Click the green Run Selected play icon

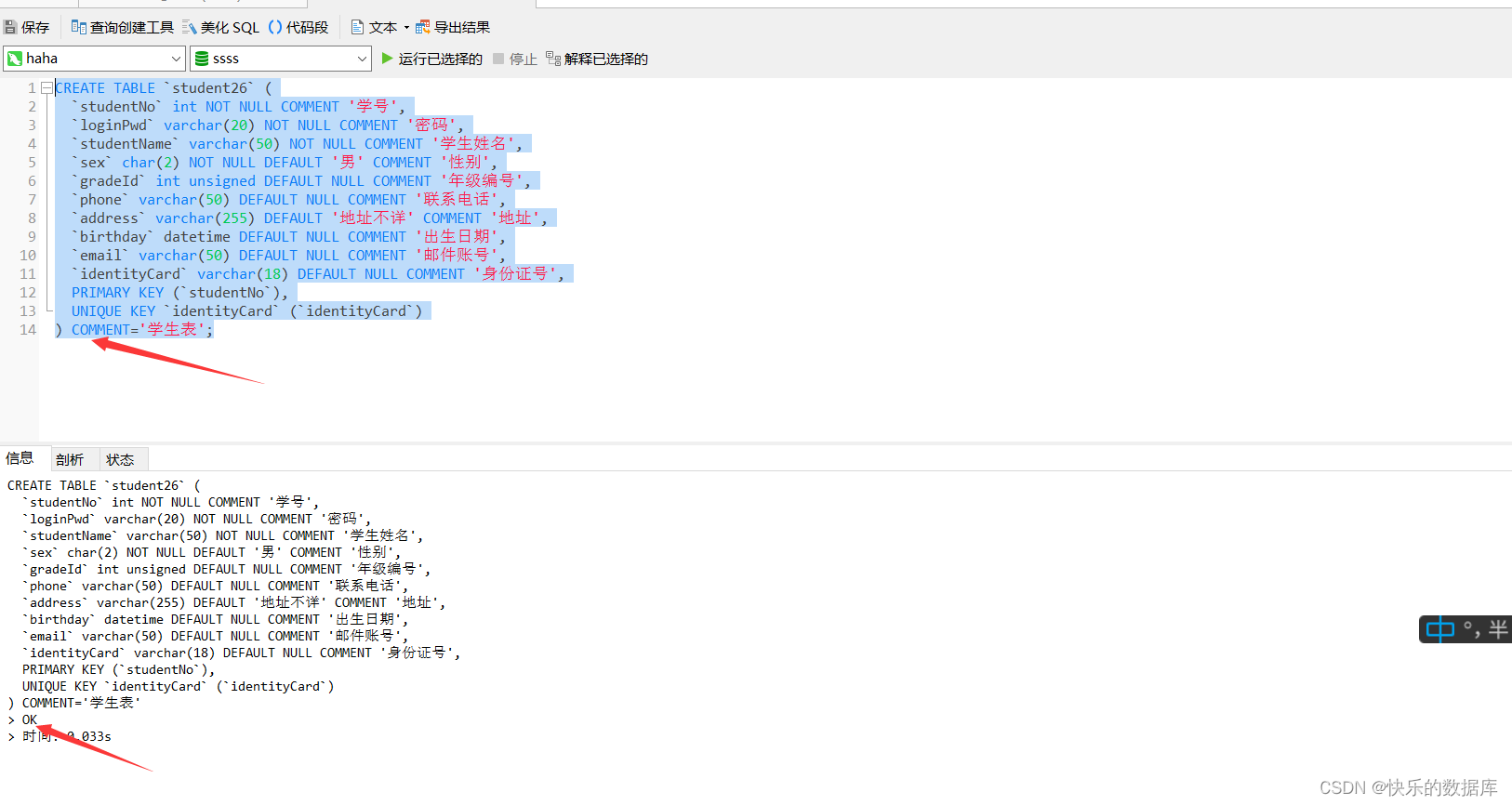388,59
